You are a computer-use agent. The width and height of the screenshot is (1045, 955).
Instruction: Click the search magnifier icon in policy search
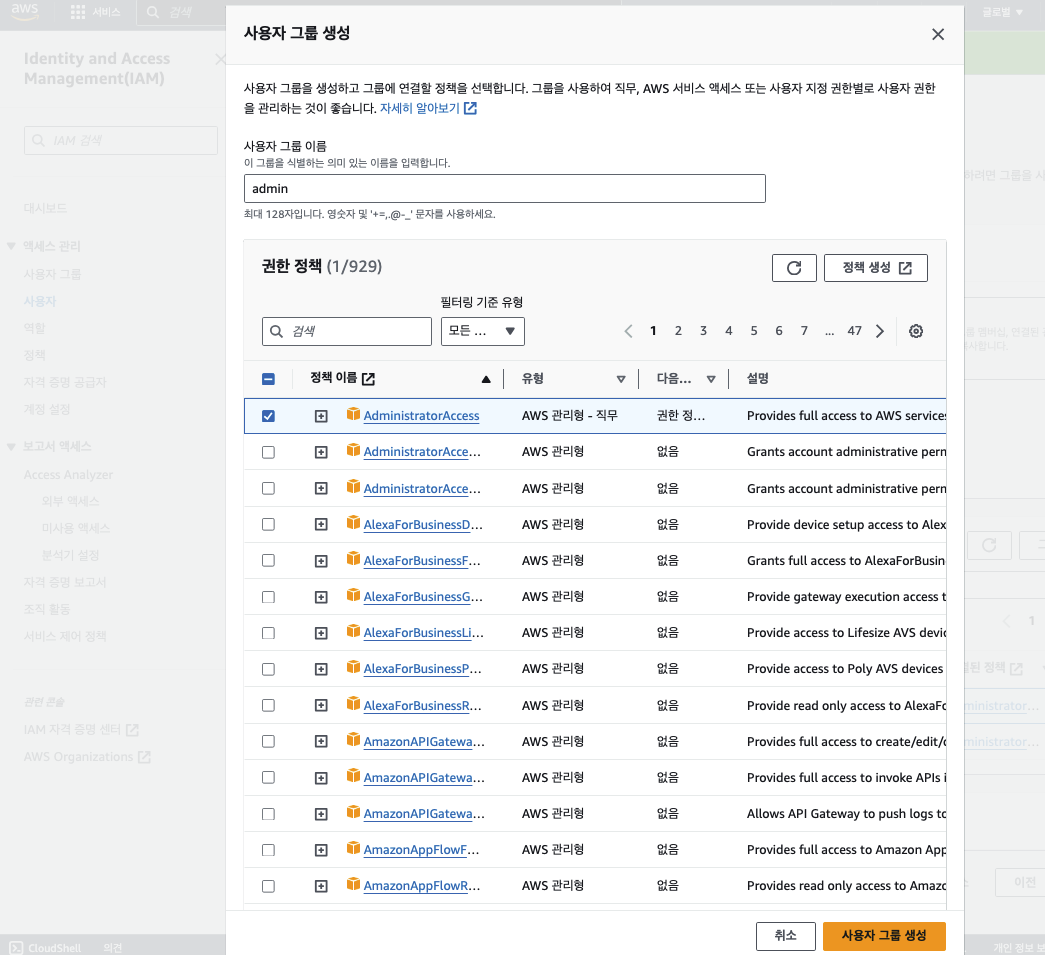coord(277,331)
